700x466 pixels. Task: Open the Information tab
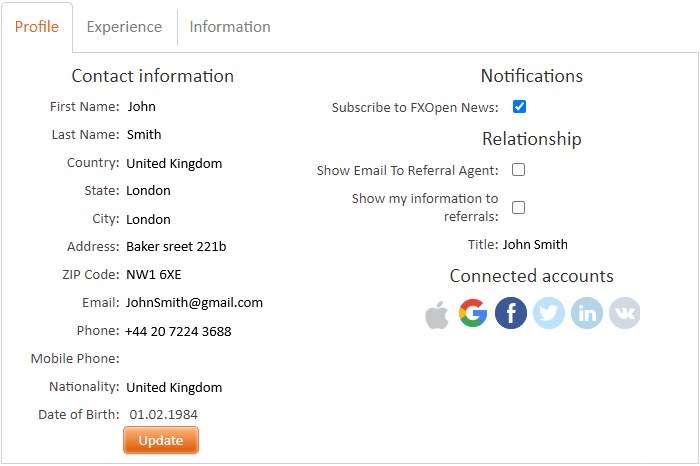pyautogui.click(x=230, y=27)
